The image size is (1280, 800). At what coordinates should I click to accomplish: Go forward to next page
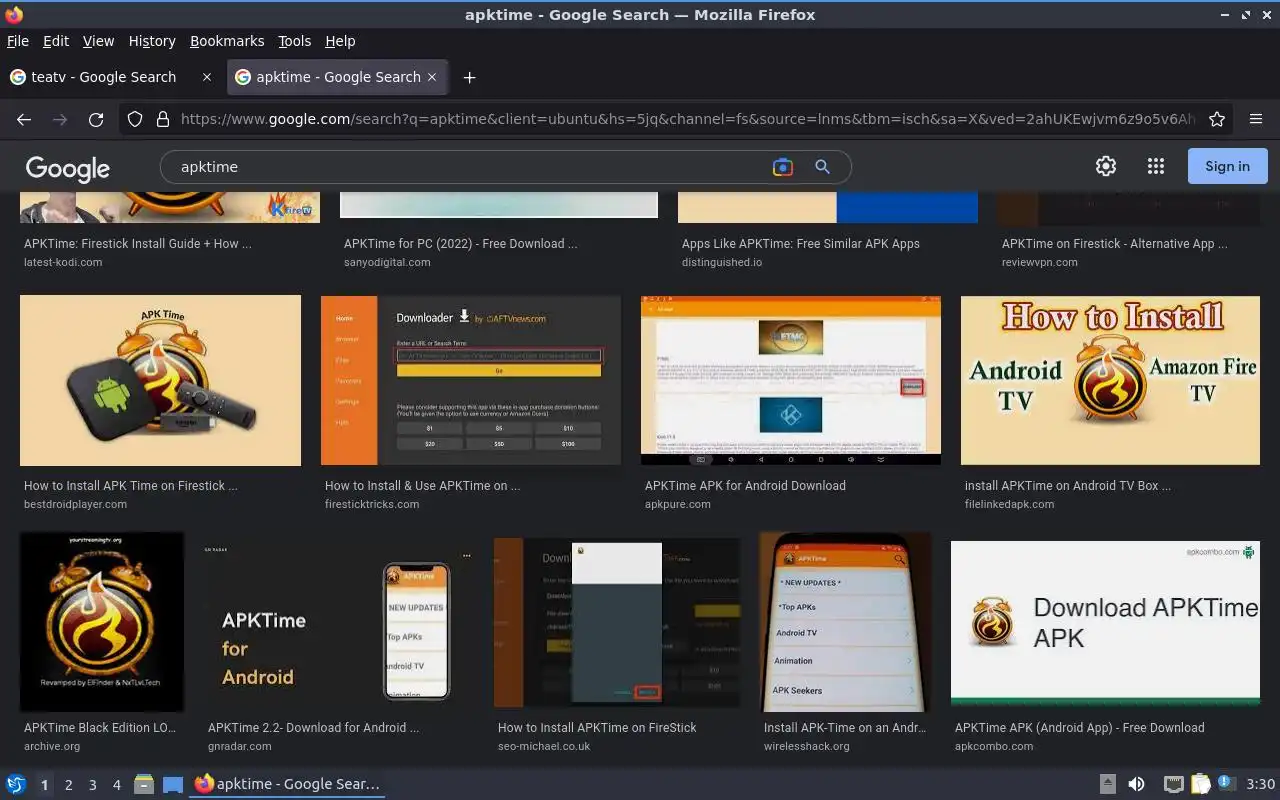(x=60, y=119)
